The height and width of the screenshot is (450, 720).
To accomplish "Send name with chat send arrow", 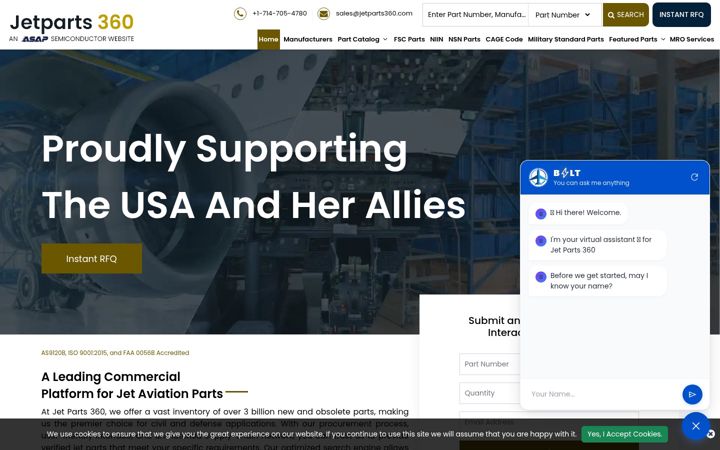I will pos(692,394).
